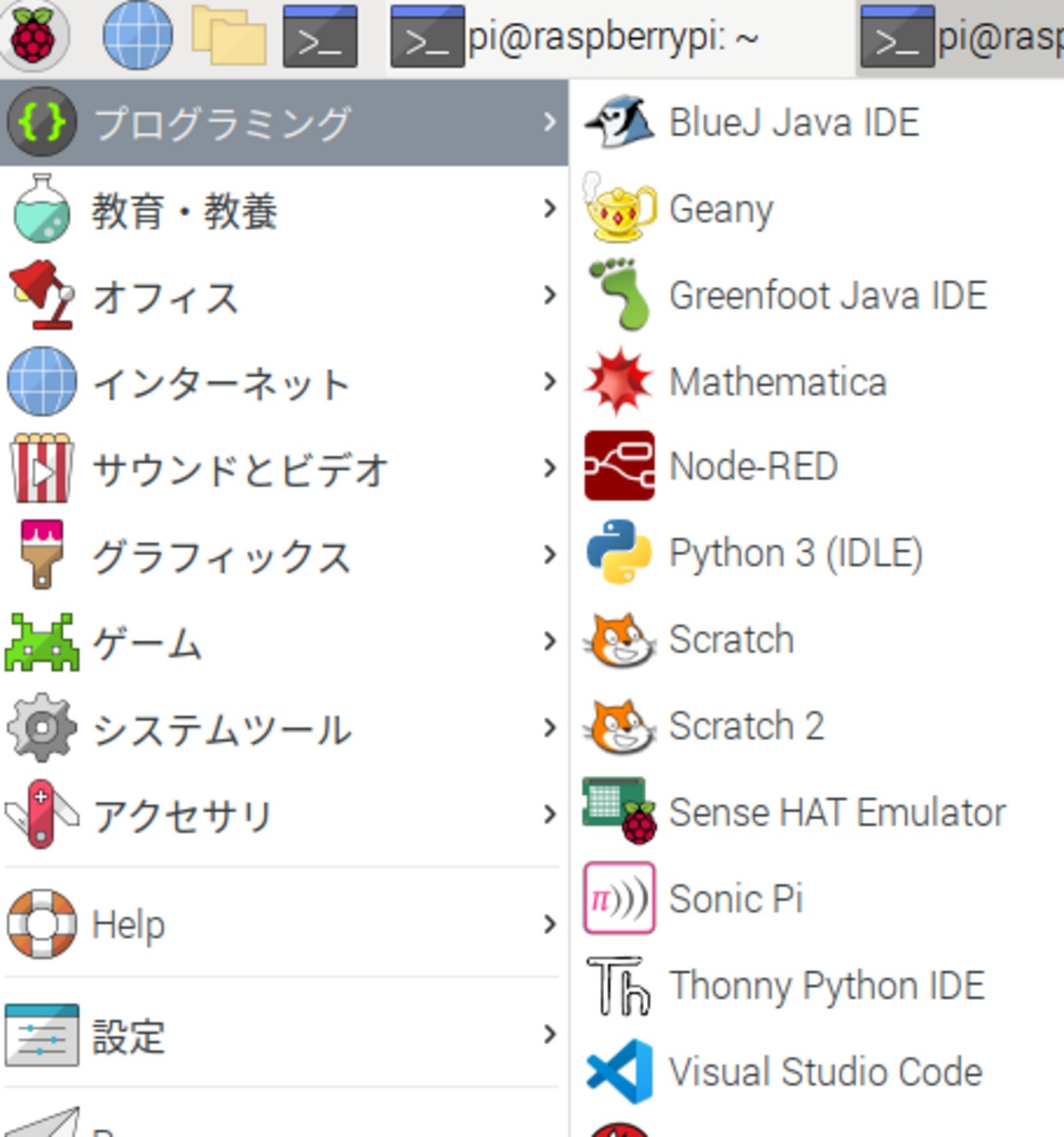
Task: Click the サウンドとビデオ popcorn icon
Action: click(x=42, y=468)
